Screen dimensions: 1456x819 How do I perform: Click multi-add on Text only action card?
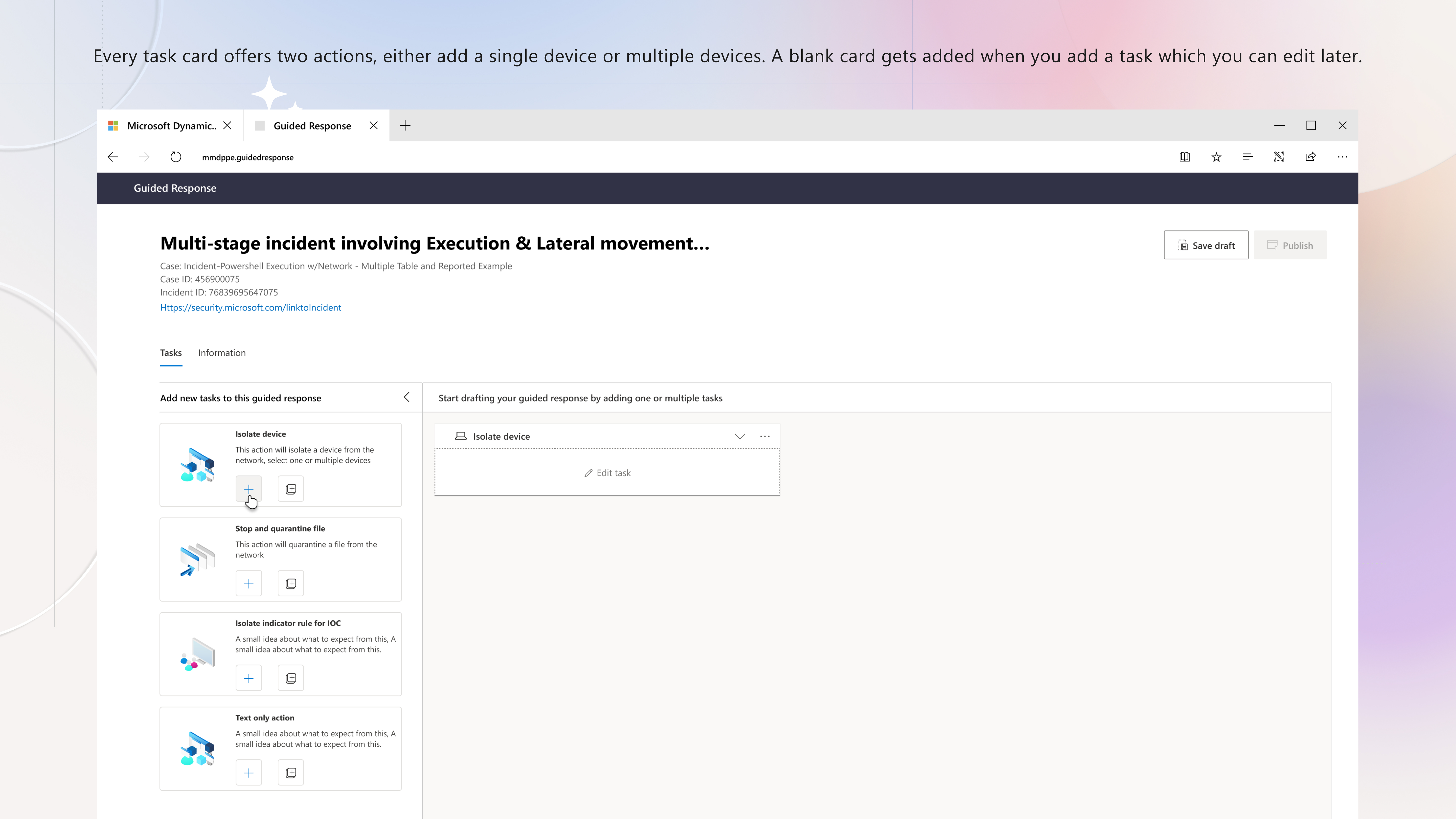coord(290,773)
